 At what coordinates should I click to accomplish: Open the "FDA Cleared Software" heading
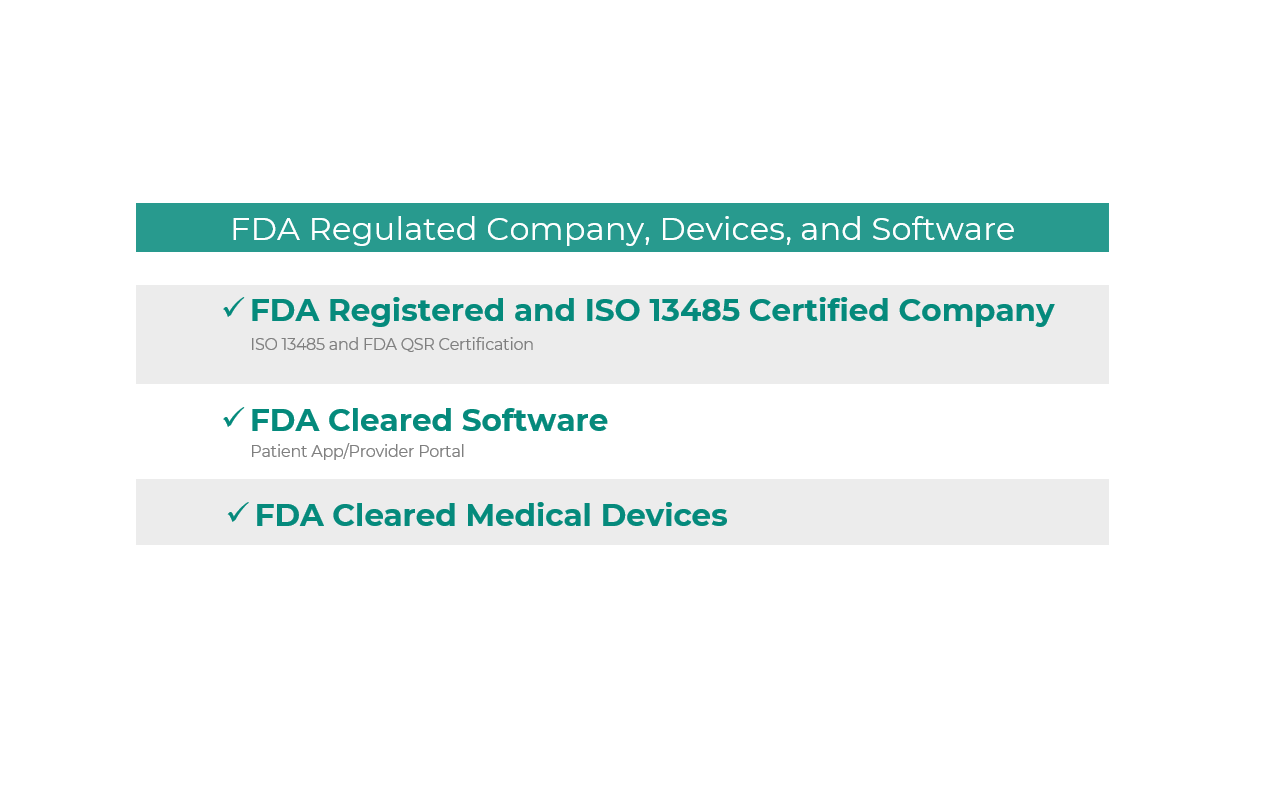(428, 421)
